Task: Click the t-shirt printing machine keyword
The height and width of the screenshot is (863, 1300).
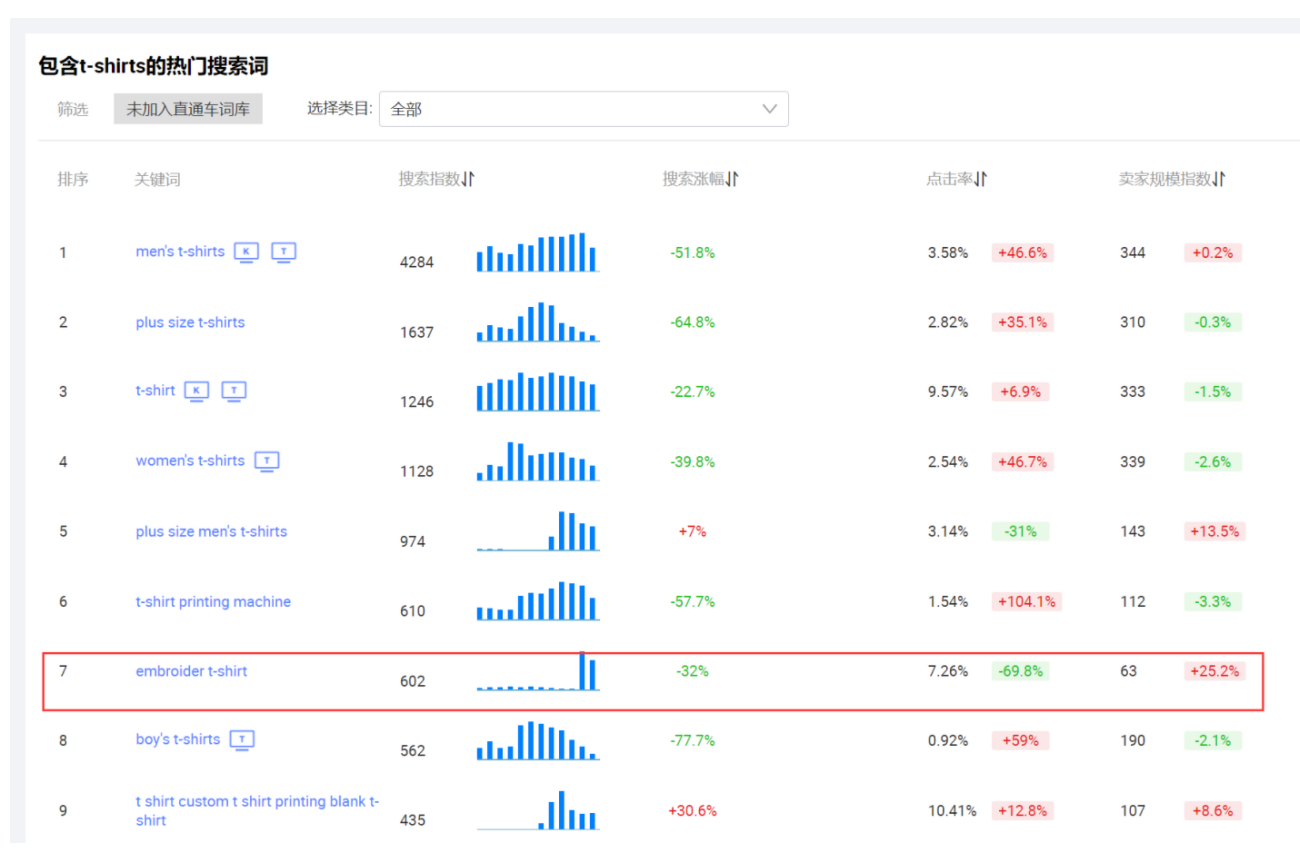Action: 213,601
